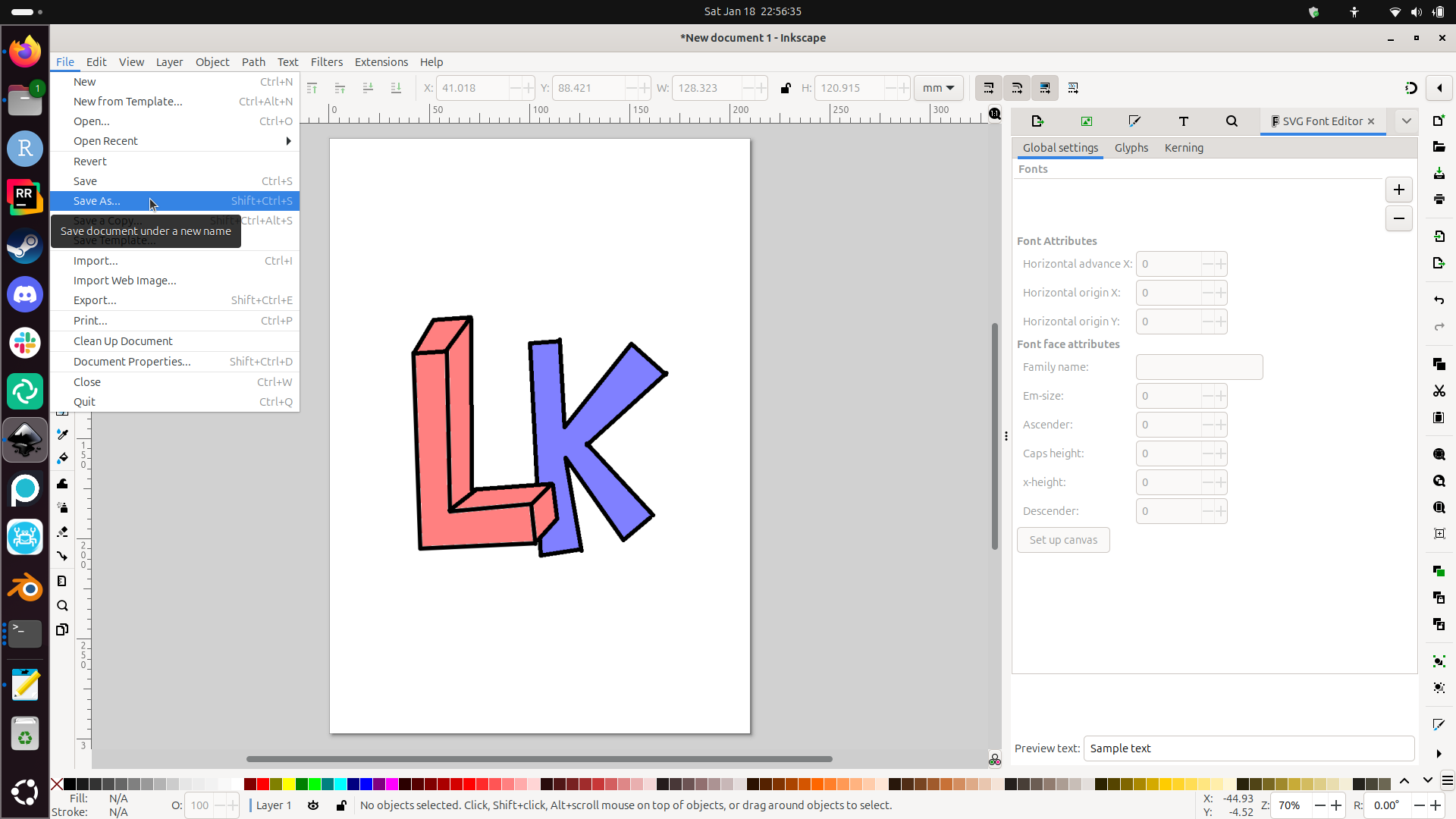Toggle the width/height lock
This screenshot has height=819, width=1456.
[786, 88]
